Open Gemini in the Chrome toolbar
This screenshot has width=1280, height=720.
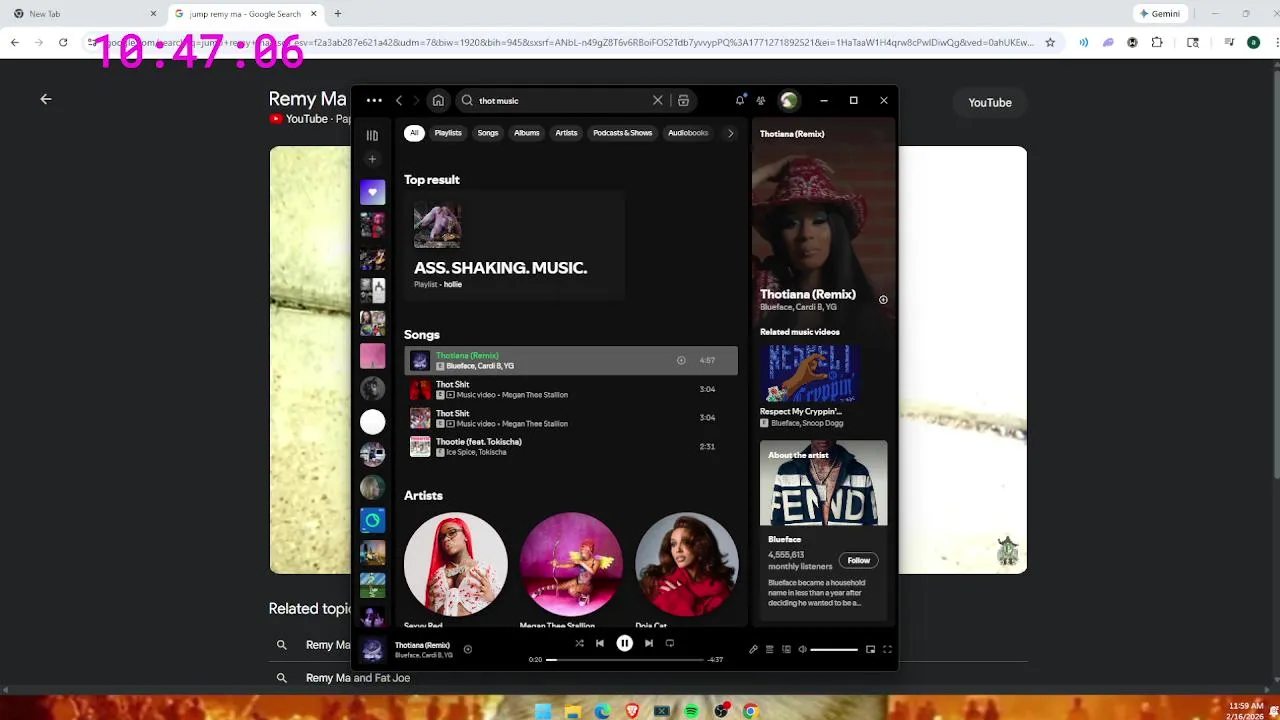(x=1160, y=14)
